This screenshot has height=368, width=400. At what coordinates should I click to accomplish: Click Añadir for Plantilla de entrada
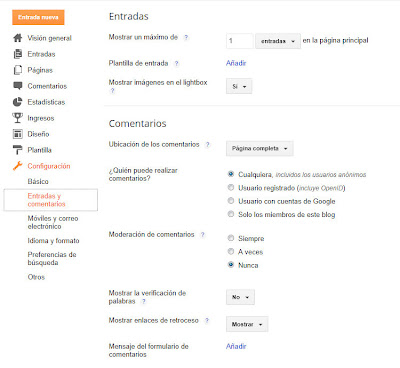(x=236, y=63)
